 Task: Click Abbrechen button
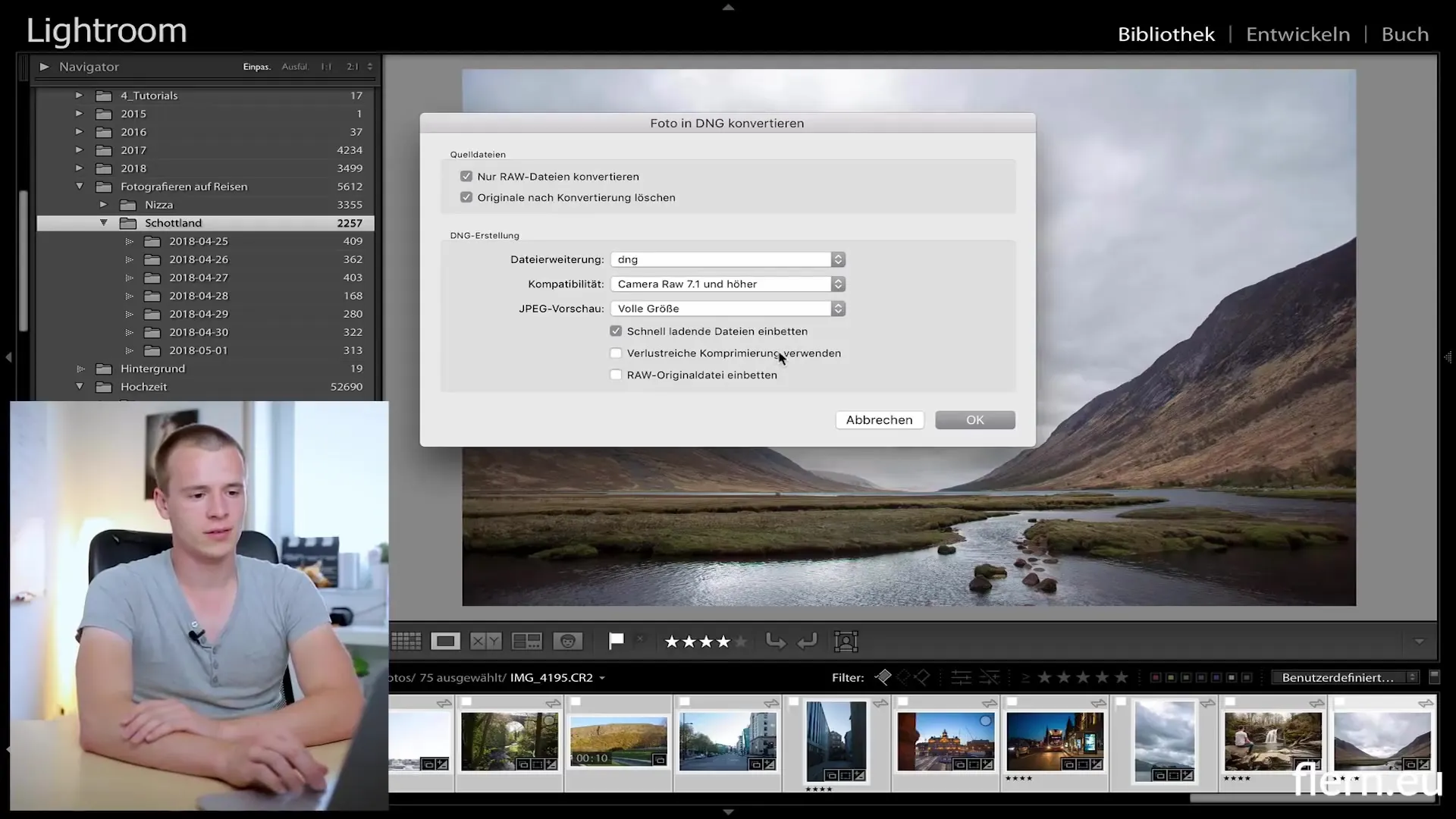click(880, 420)
